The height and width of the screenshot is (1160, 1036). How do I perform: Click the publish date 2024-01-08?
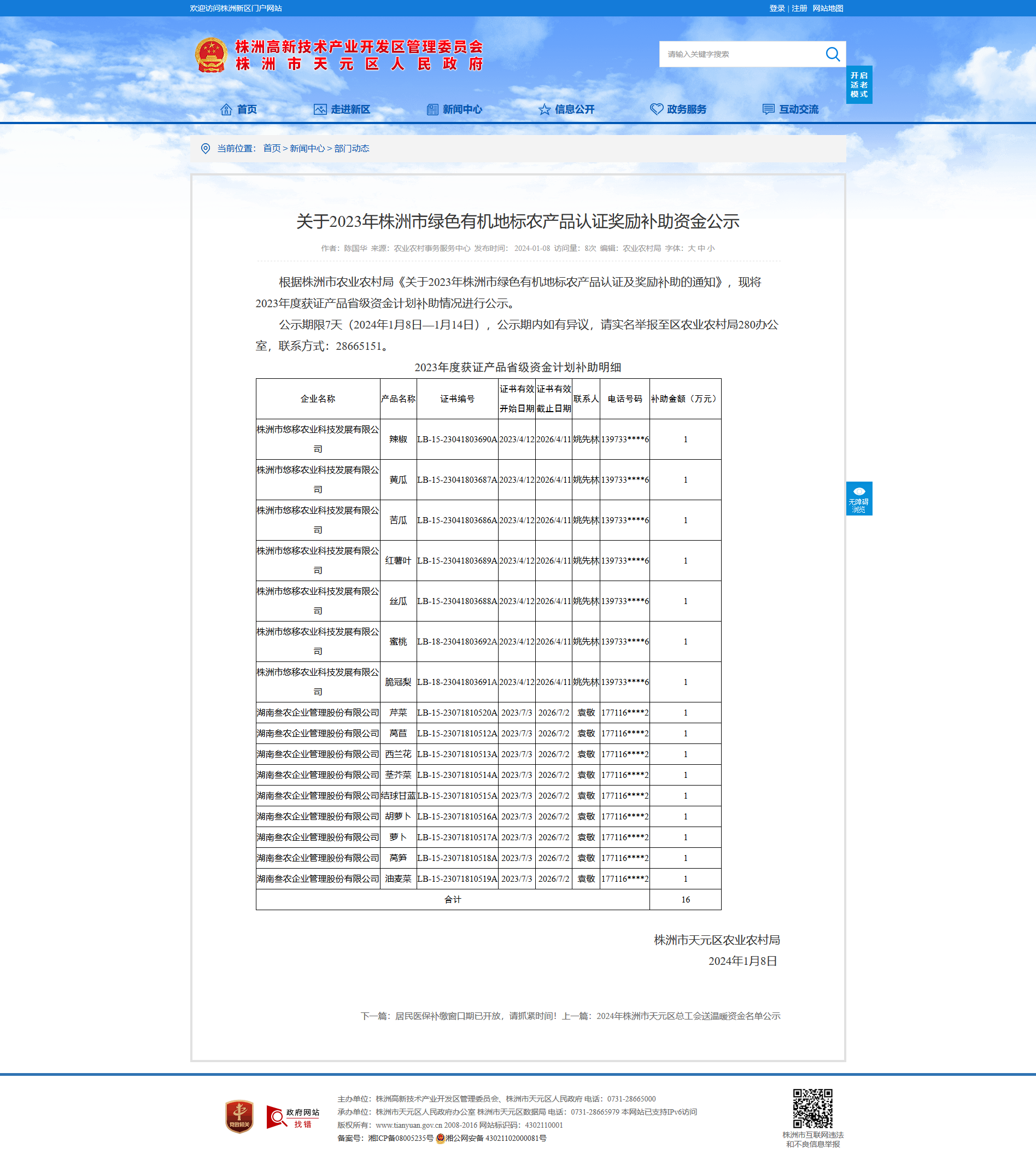coord(532,248)
